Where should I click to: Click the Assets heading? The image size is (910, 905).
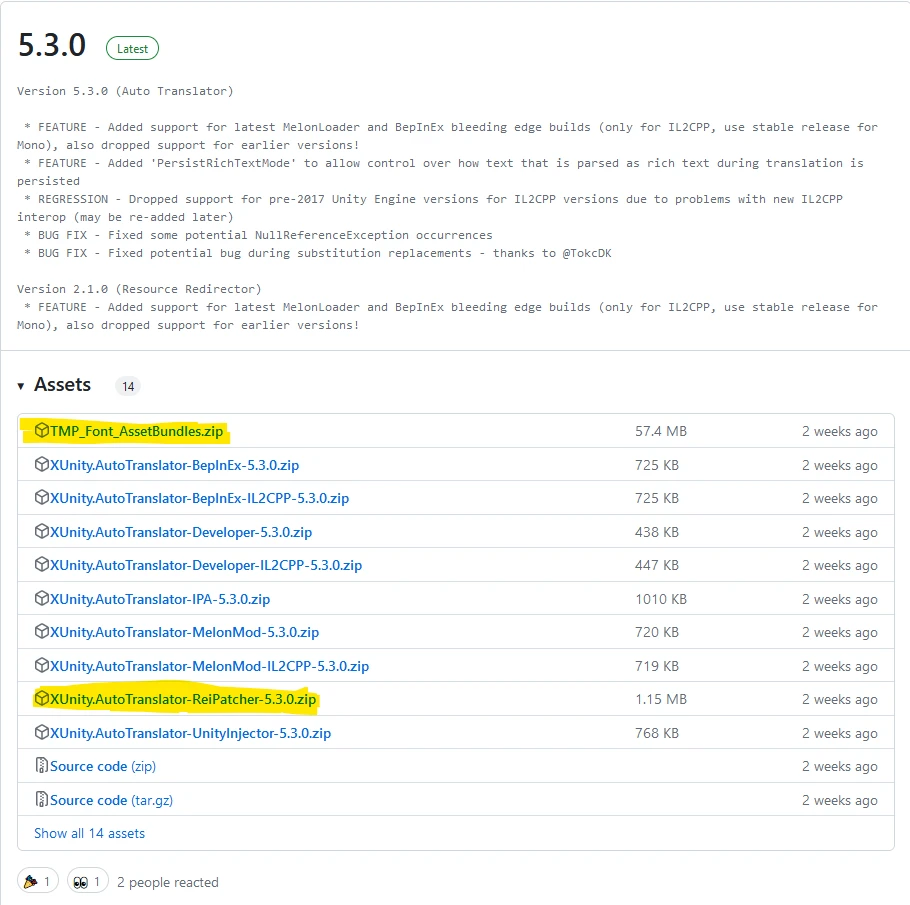[x=63, y=385]
